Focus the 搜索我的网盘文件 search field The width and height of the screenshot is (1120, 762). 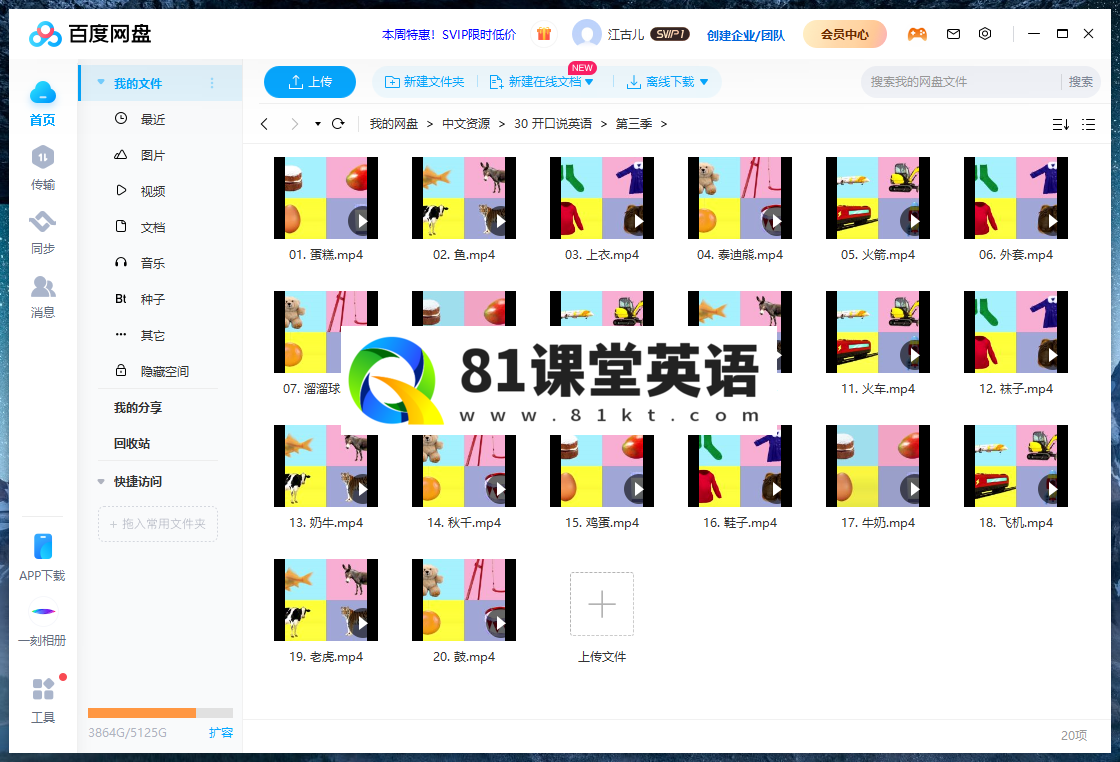point(961,82)
